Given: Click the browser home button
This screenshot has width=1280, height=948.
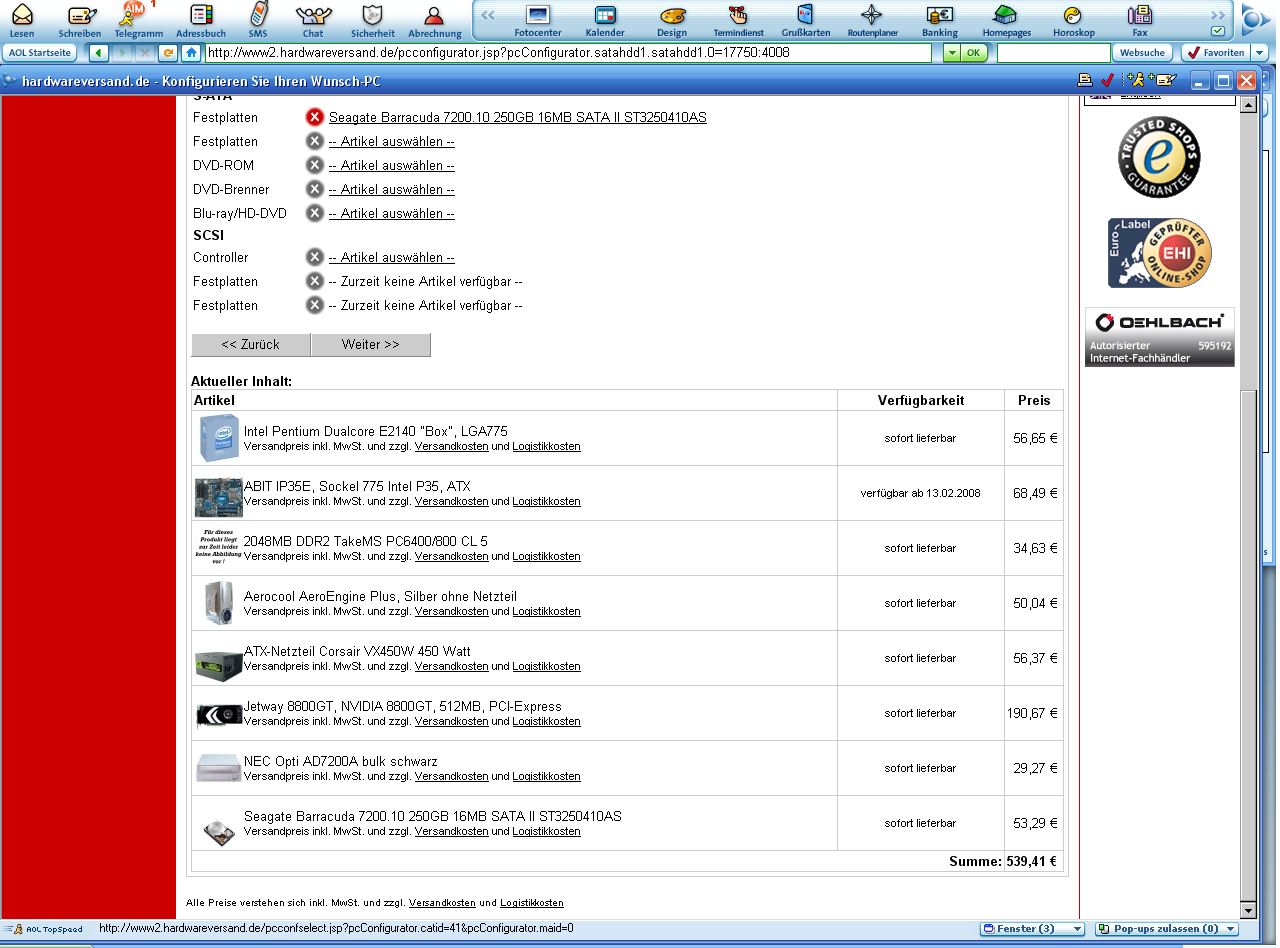Looking at the screenshot, I should point(190,53).
